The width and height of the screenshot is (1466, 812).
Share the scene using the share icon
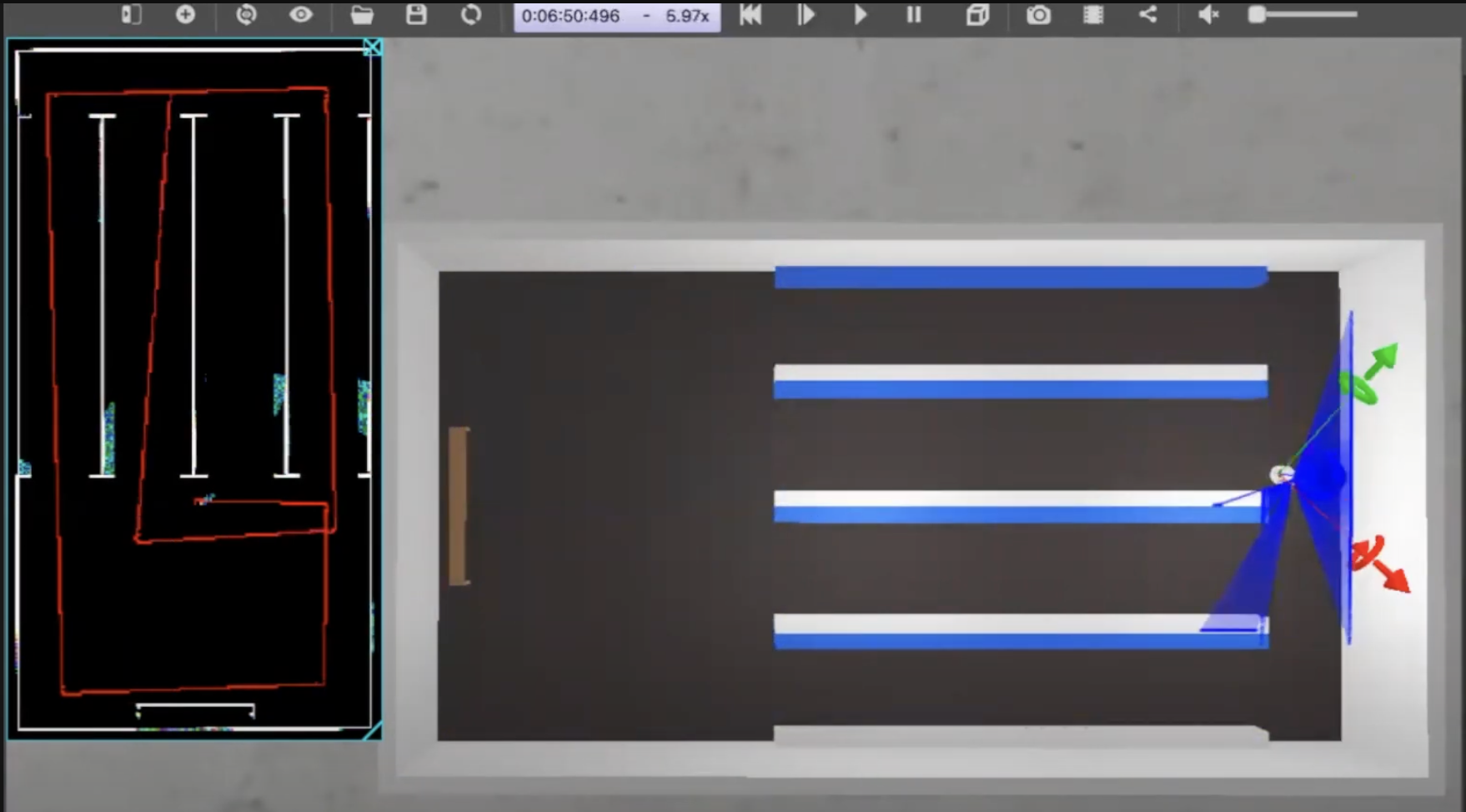pos(1148,15)
